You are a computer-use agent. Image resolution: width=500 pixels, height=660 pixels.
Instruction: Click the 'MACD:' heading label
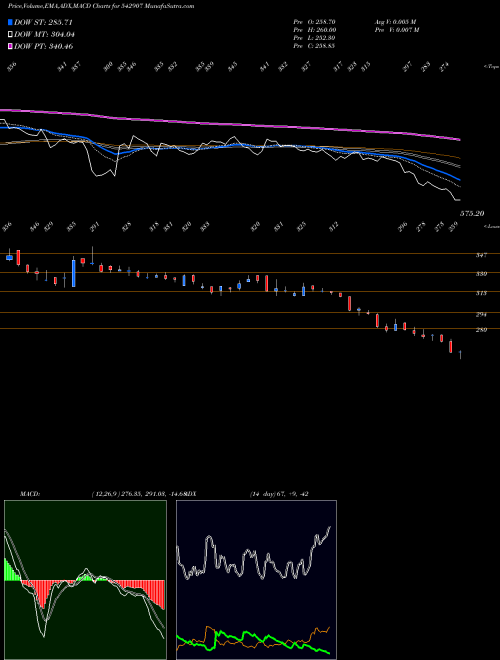tap(30, 494)
